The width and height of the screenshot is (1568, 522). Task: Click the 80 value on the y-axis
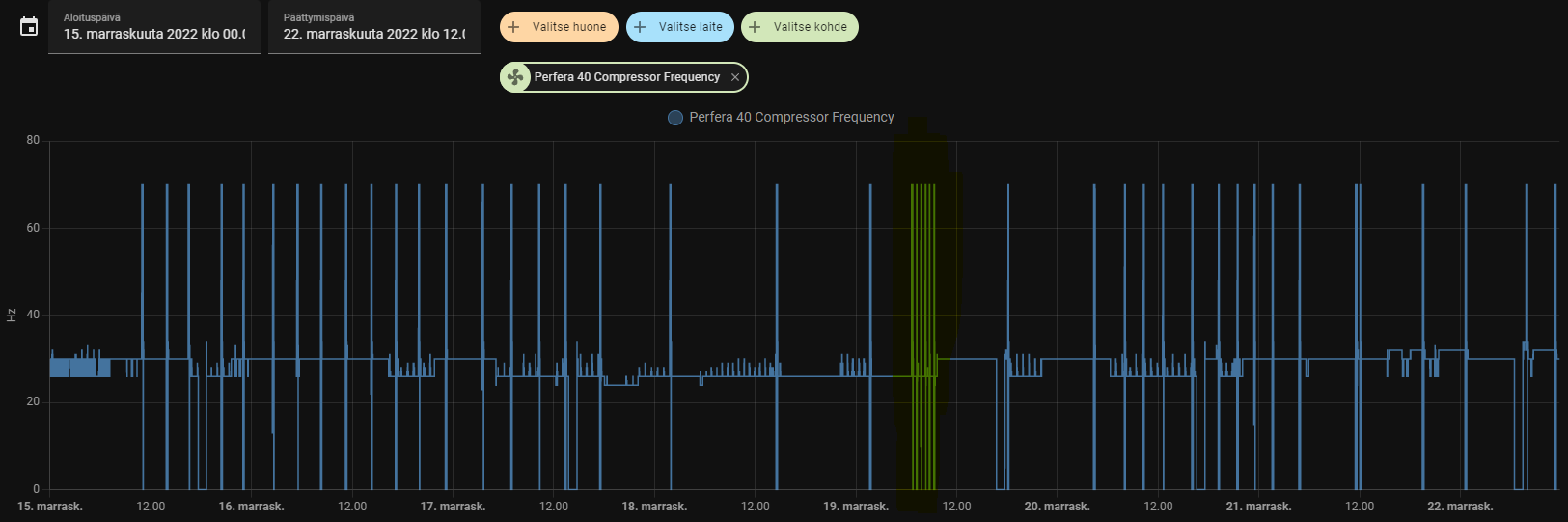coord(33,141)
